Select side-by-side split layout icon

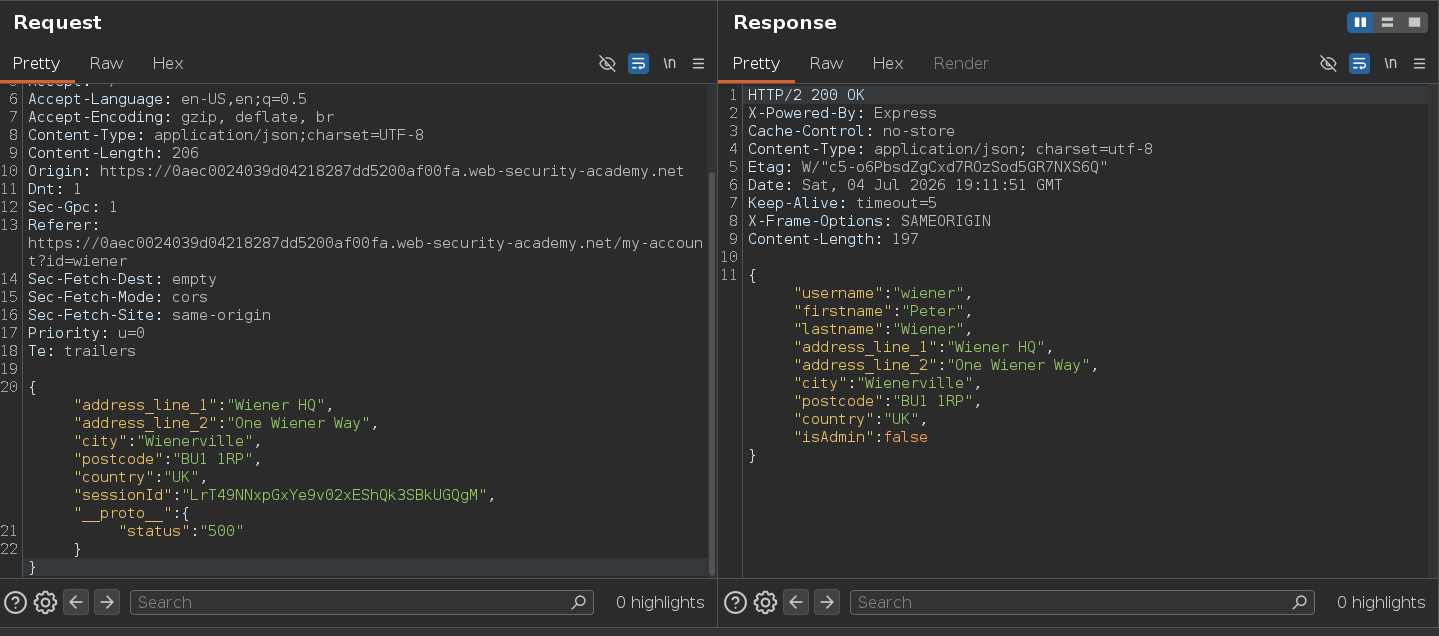[x=1360, y=22]
